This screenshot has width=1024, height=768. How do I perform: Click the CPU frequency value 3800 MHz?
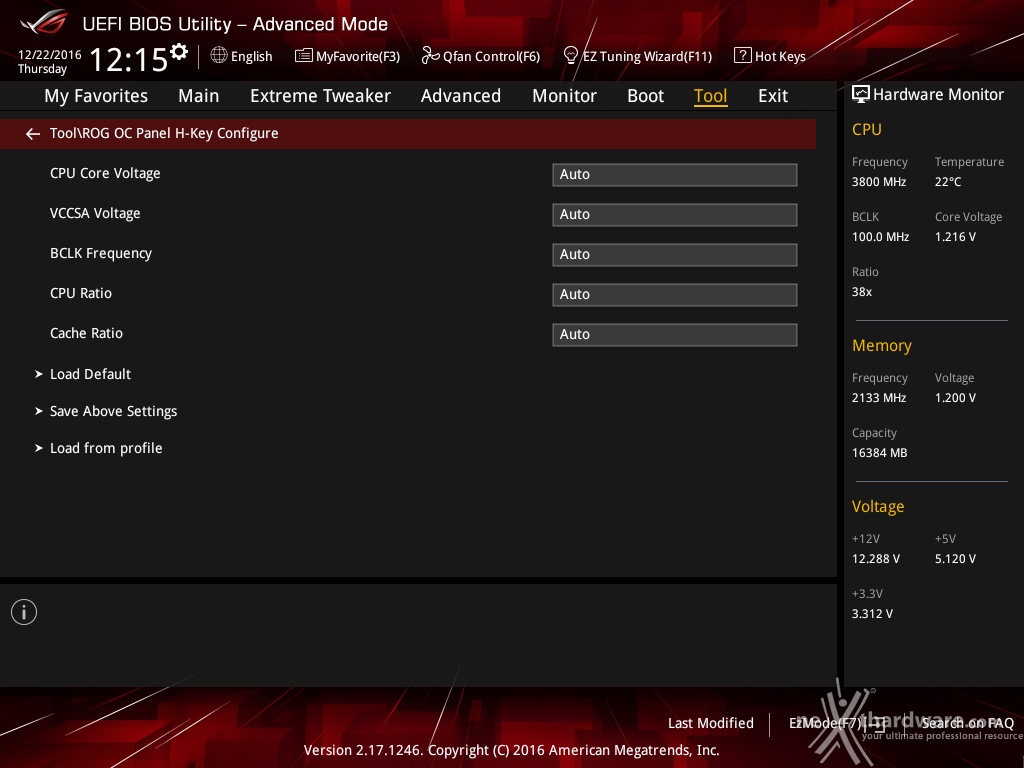879,182
